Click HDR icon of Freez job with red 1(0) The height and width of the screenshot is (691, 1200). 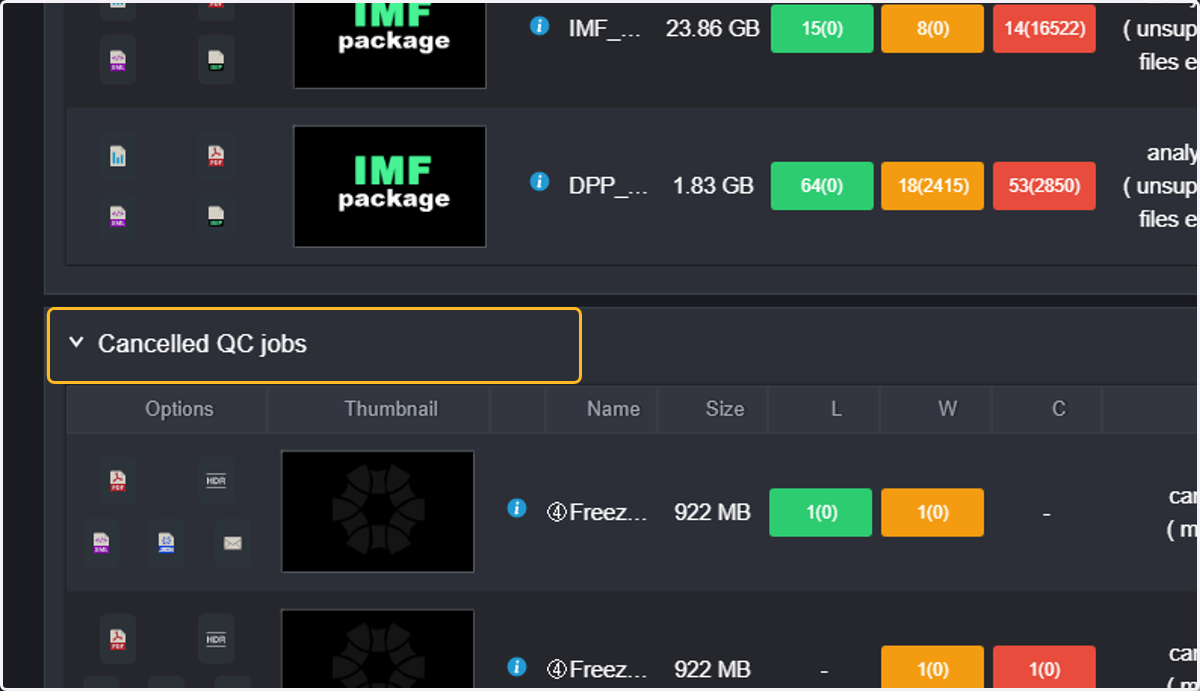(216, 638)
